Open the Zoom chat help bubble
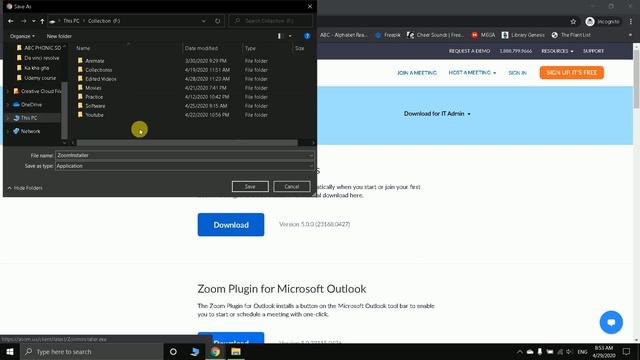640x360 pixels. click(x=611, y=322)
